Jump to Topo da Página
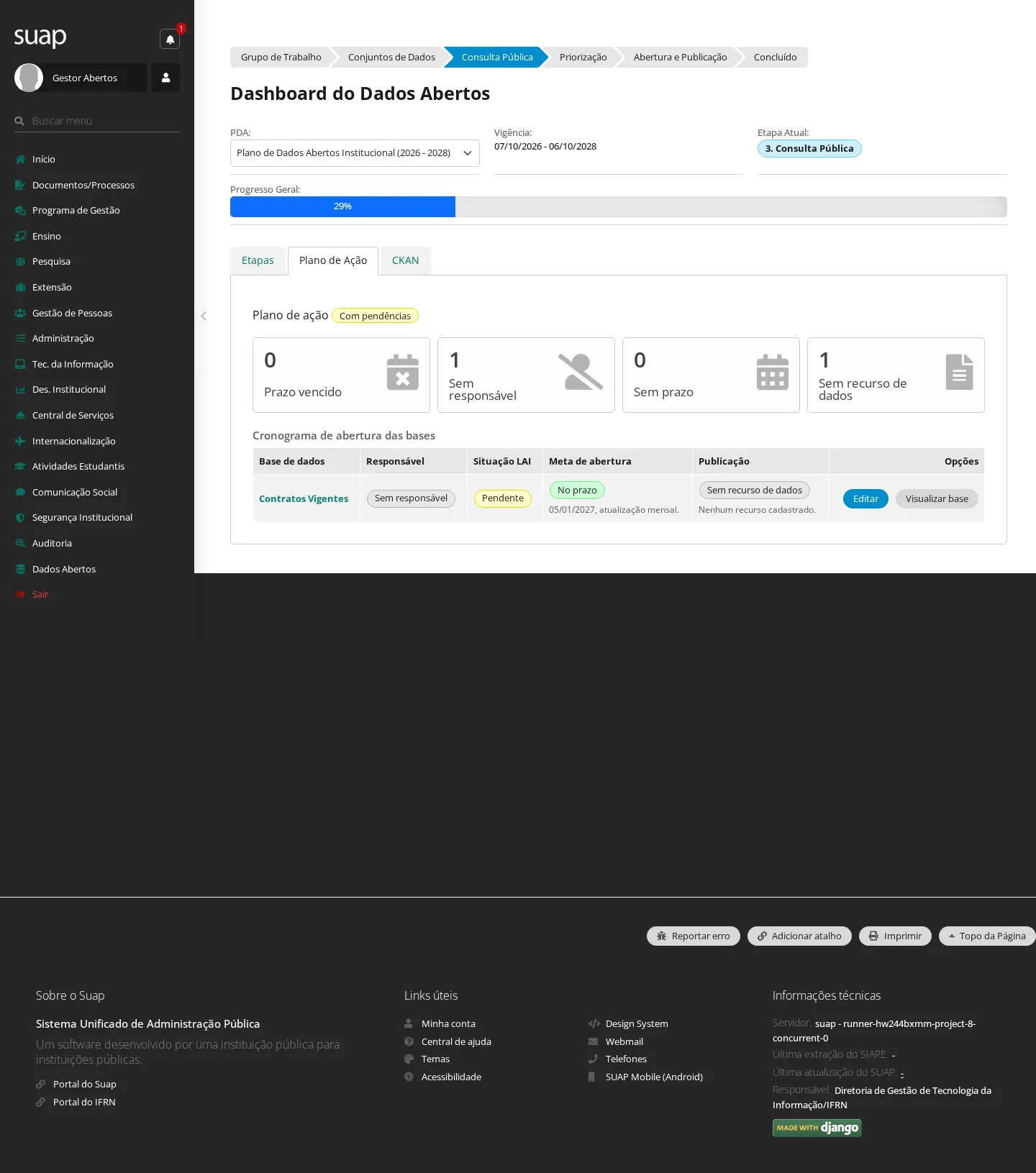The height and width of the screenshot is (1173, 1036). pos(987,936)
